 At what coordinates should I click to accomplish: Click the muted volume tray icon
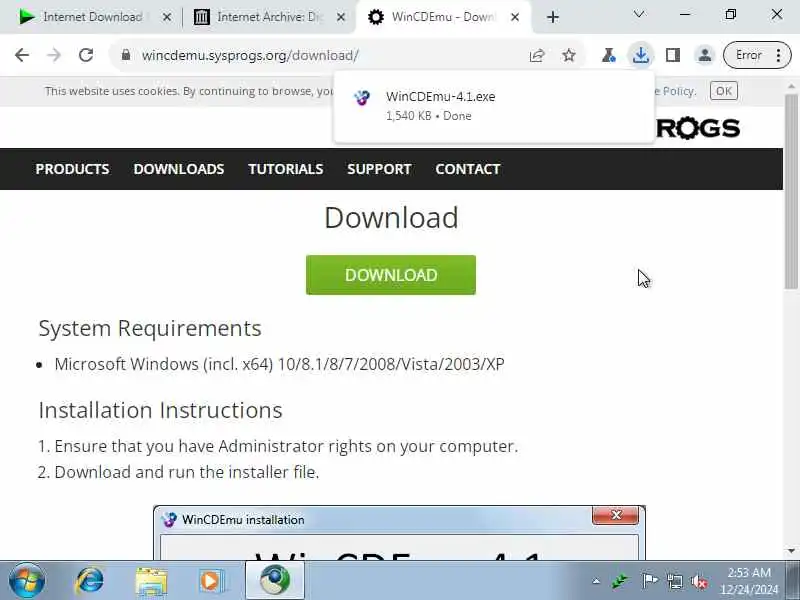tap(699, 581)
